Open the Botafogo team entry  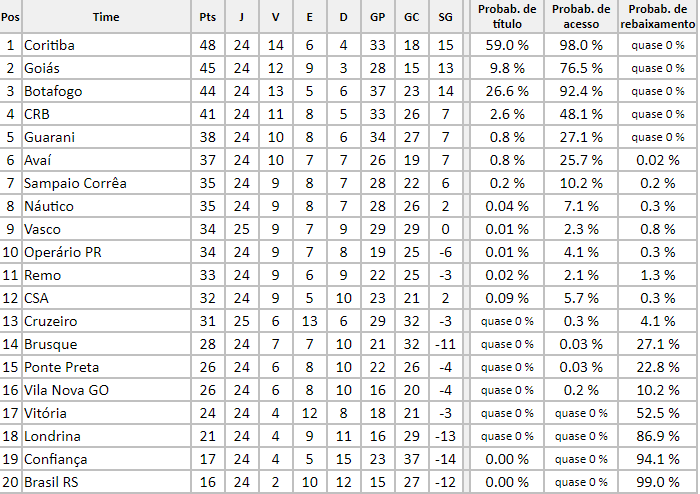pyautogui.click(x=53, y=91)
